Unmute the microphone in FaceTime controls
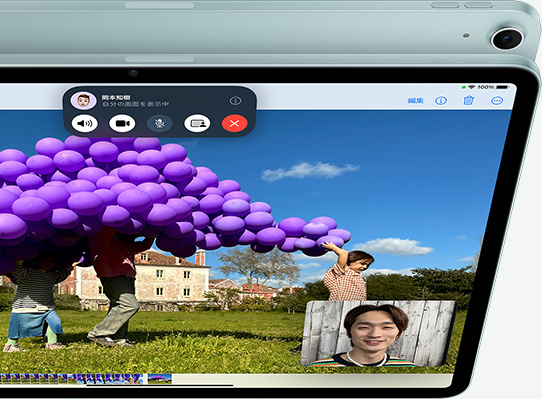The width and height of the screenshot is (542, 399). point(159,123)
